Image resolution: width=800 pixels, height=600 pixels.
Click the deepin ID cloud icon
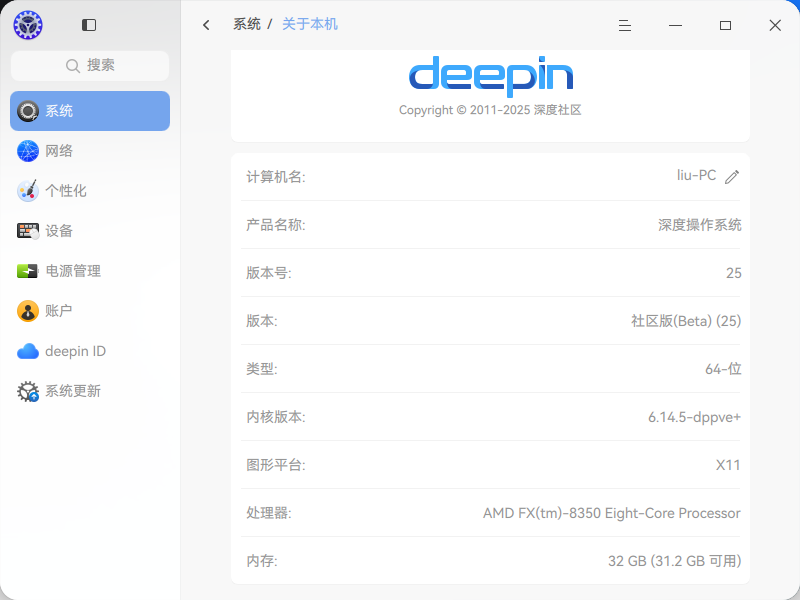[28, 351]
